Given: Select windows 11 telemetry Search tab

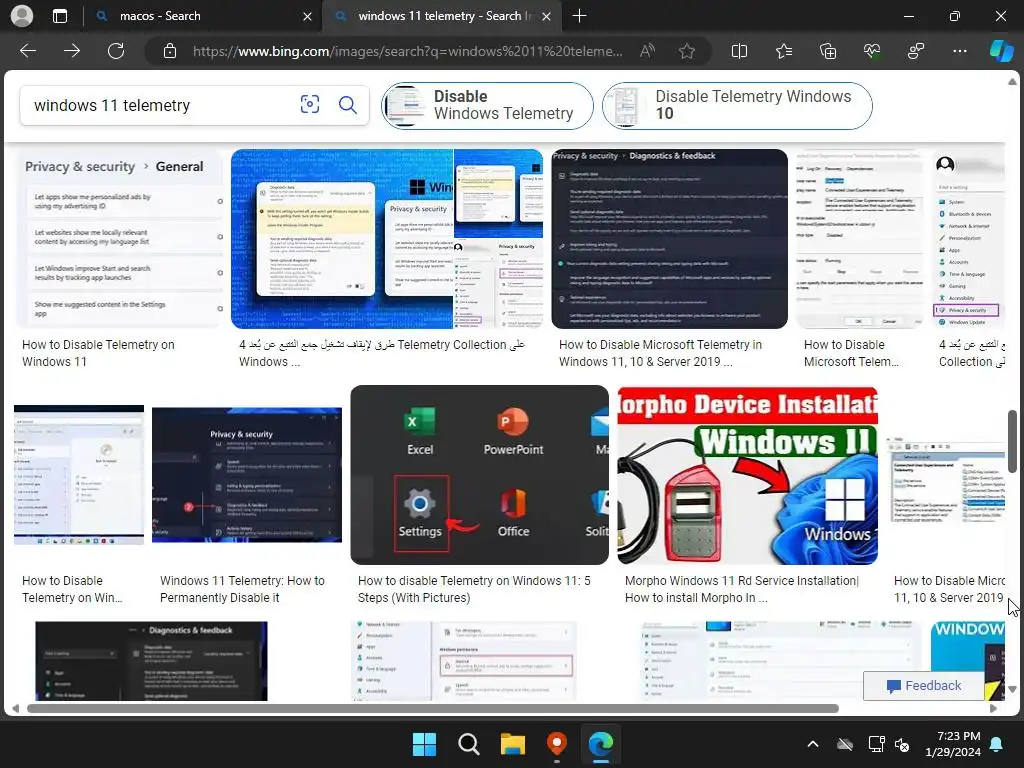Looking at the screenshot, I should 444,16.
